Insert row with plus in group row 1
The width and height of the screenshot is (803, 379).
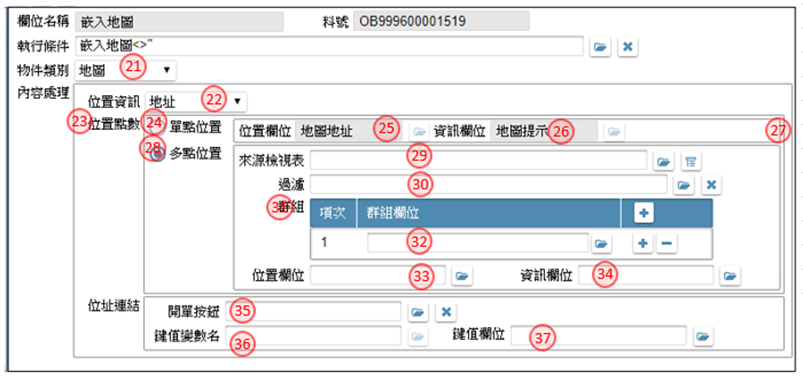pos(642,244)
